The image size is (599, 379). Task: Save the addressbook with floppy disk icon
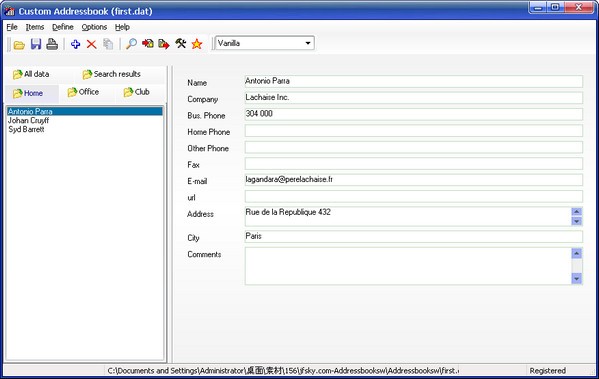(36, 44)
